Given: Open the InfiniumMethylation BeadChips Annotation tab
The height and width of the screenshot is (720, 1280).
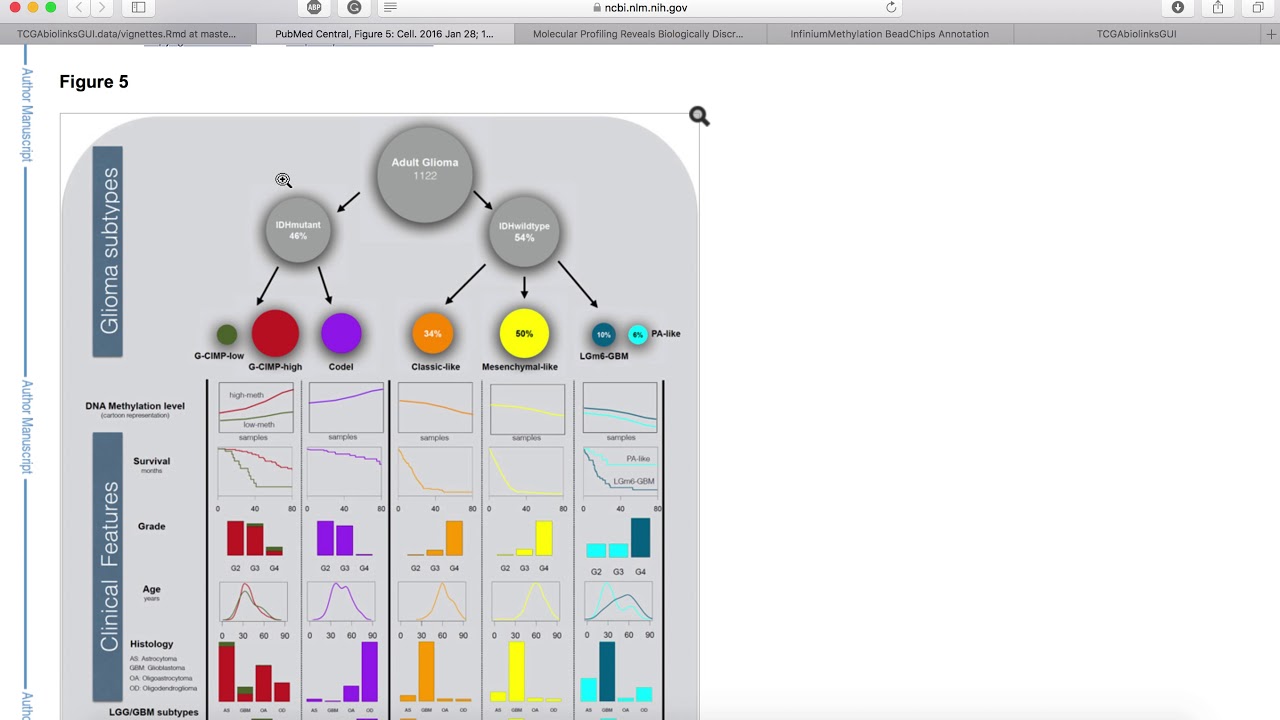Looking at the screenshot, I should (890, 34).
